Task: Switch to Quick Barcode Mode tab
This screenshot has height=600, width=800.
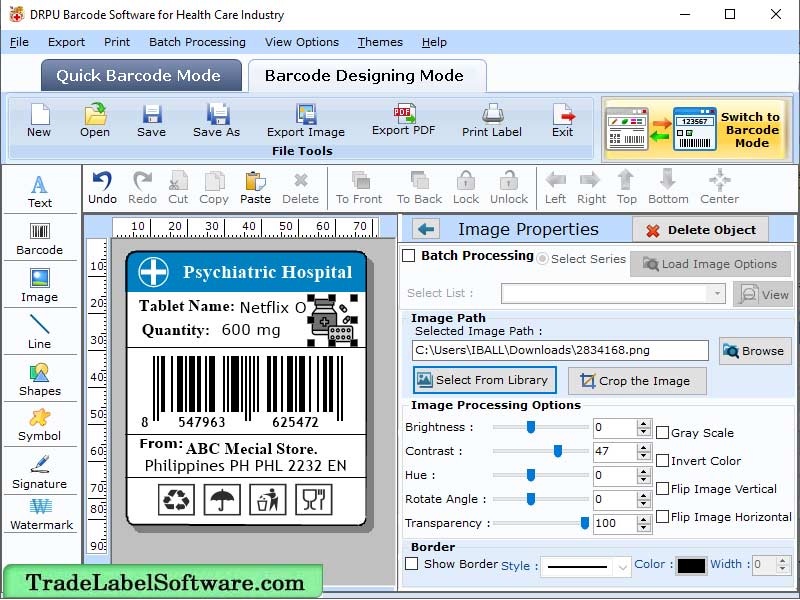Action: pyautogui.click(x=140, y=75)
